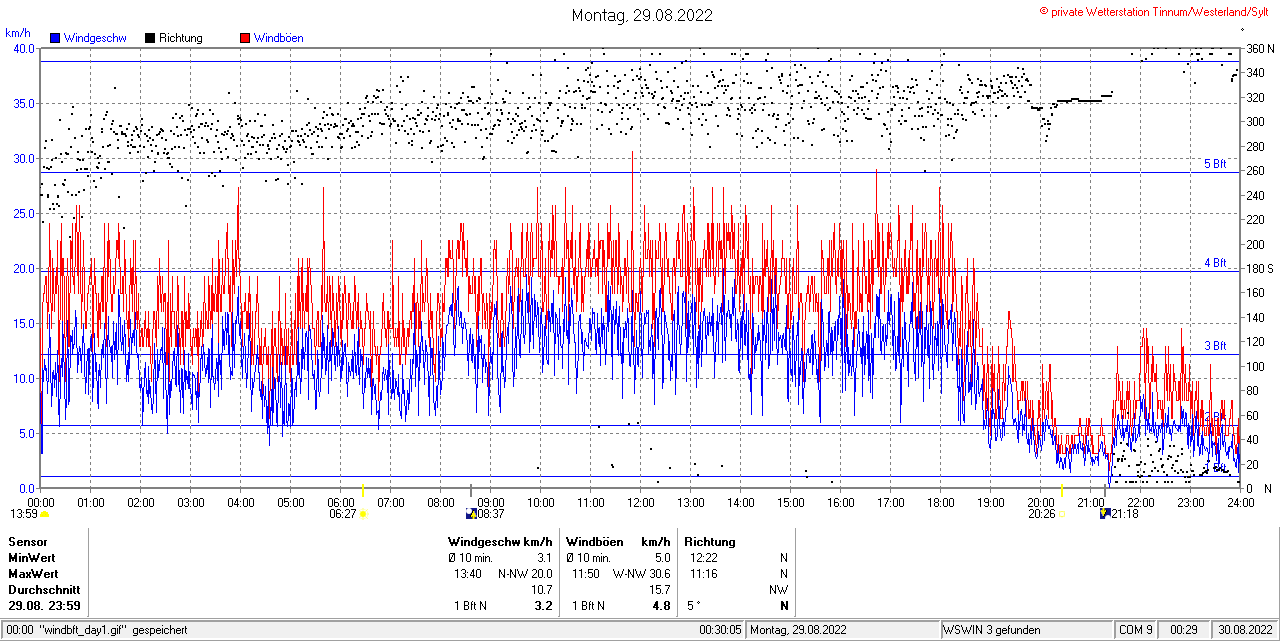This screenshot has width=1280, height=641.
Task: Click the sunrise sun icon next to 06:27
Action: pyautogui.click(x=363, y=514)
